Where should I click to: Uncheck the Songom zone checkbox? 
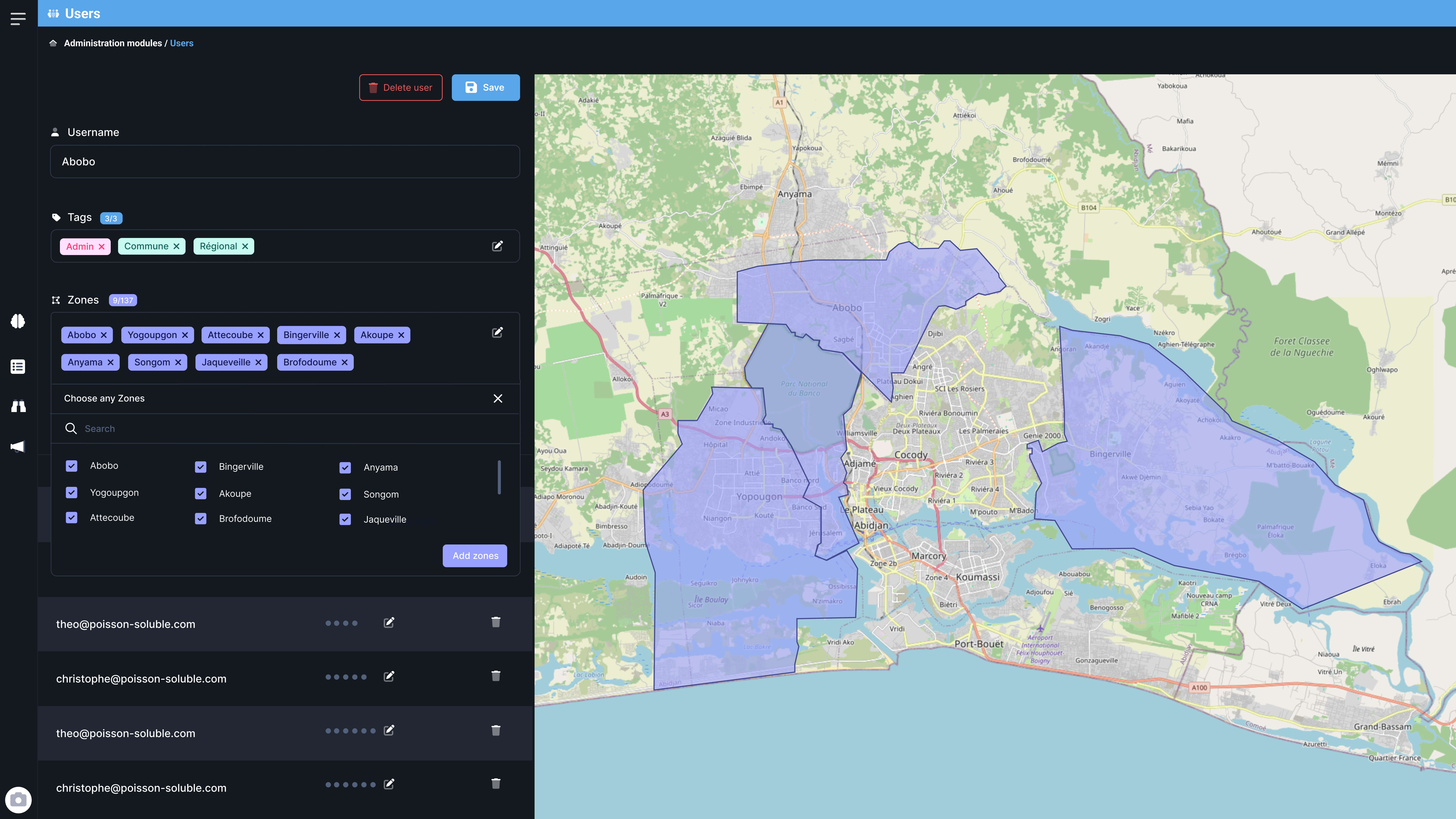tap(345, 495)
